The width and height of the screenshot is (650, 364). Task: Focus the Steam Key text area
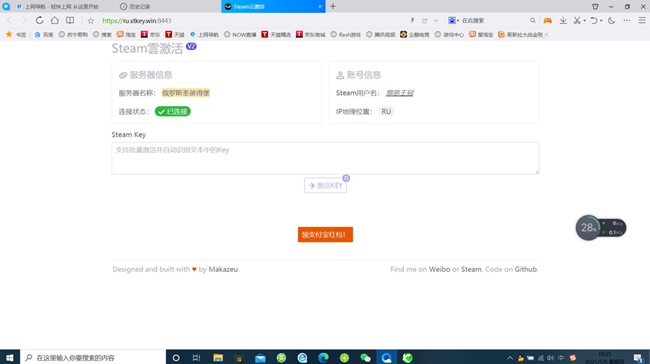coord(325,158)
